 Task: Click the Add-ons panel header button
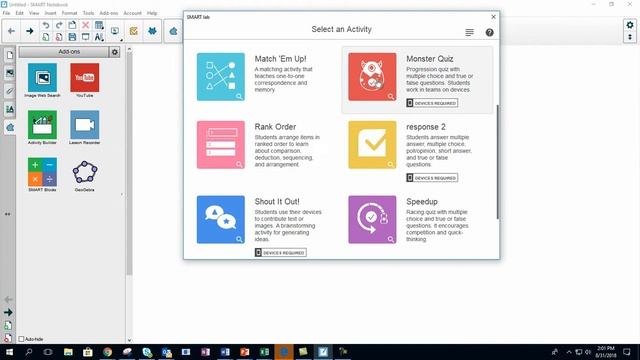point(64,52)
